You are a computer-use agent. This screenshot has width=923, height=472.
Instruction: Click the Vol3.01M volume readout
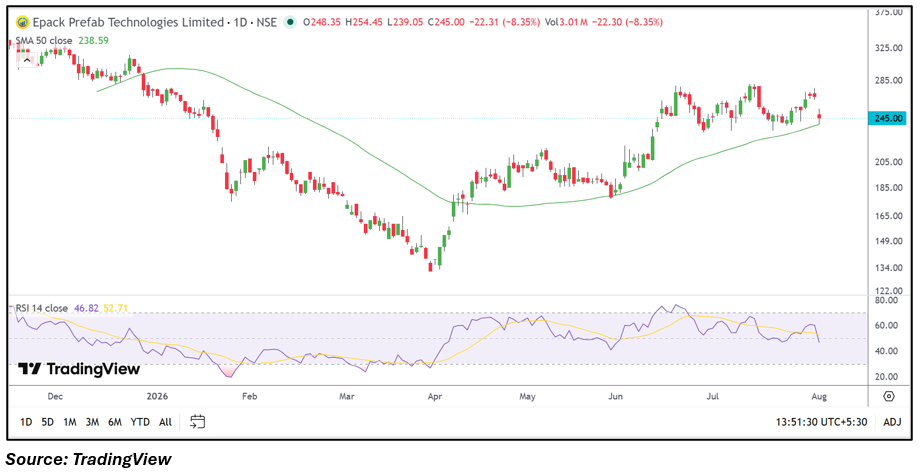tap(566, 22)
